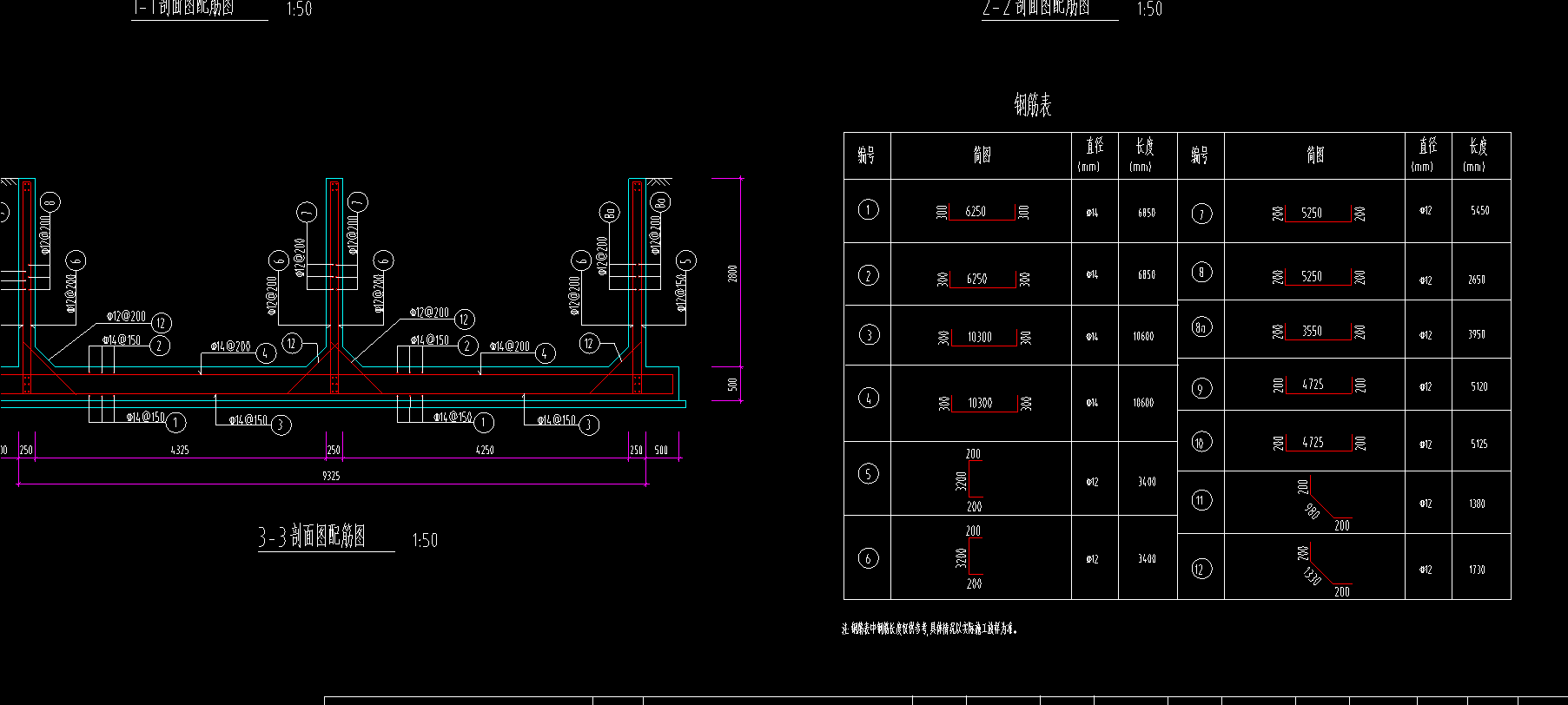Select length value 3400 in table row 5
Screen dimensions: 1568x705
coord(1147,481)
